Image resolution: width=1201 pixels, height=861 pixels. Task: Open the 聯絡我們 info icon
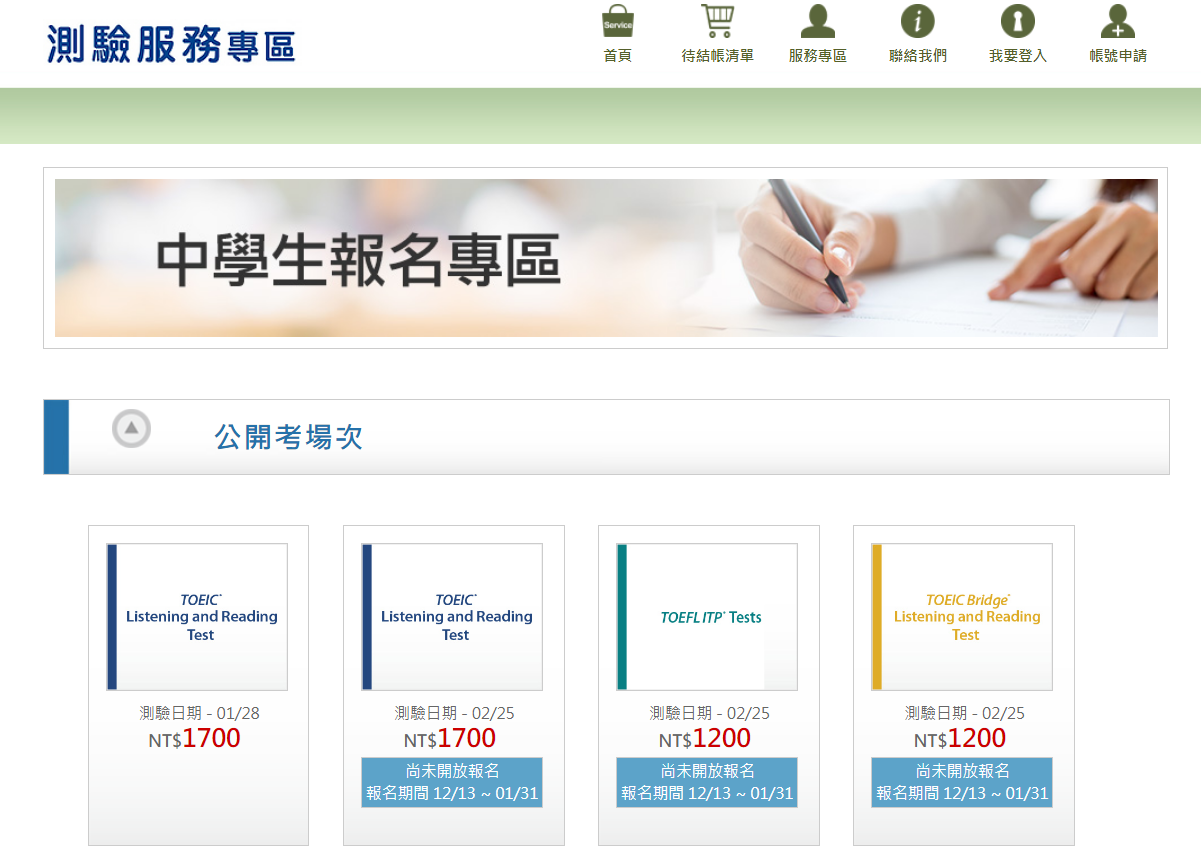pos(917,21)
